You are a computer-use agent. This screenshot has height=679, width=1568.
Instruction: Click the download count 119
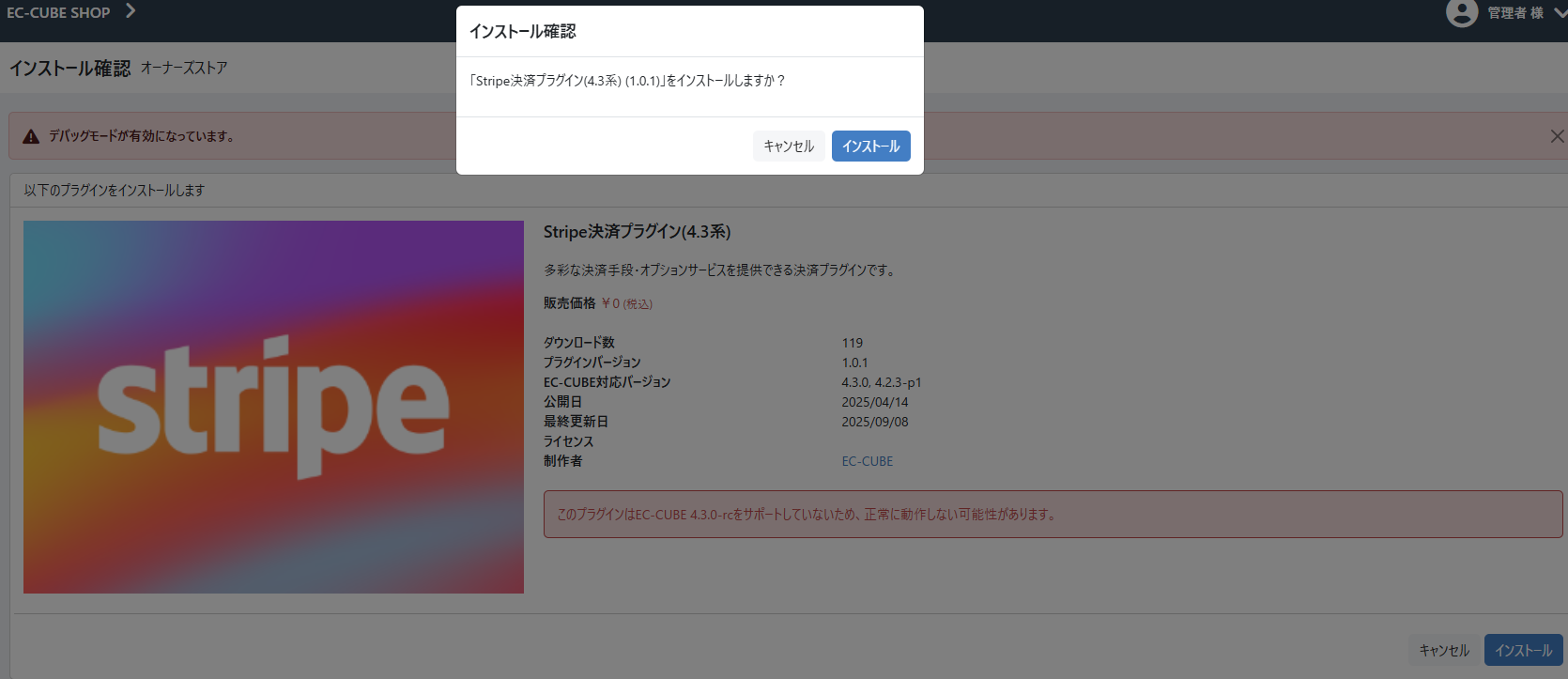point(852,343)
